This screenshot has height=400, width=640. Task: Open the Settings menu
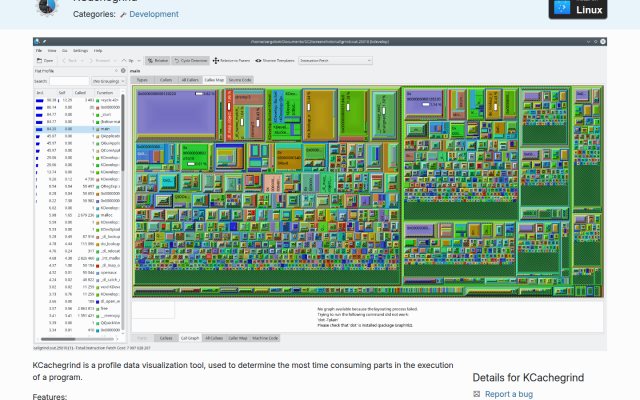coord(80,51)
